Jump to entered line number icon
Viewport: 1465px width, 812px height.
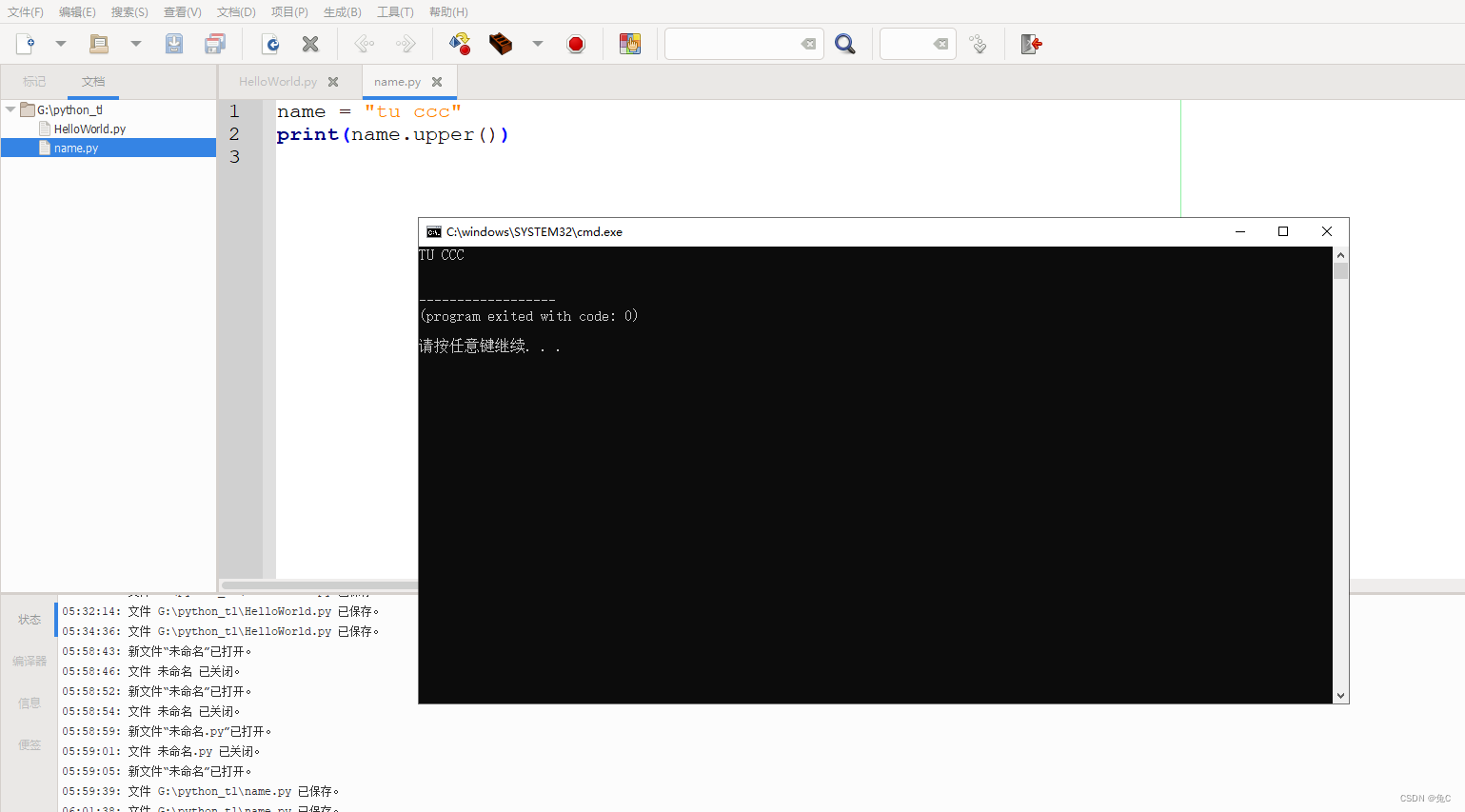(978, 44)
